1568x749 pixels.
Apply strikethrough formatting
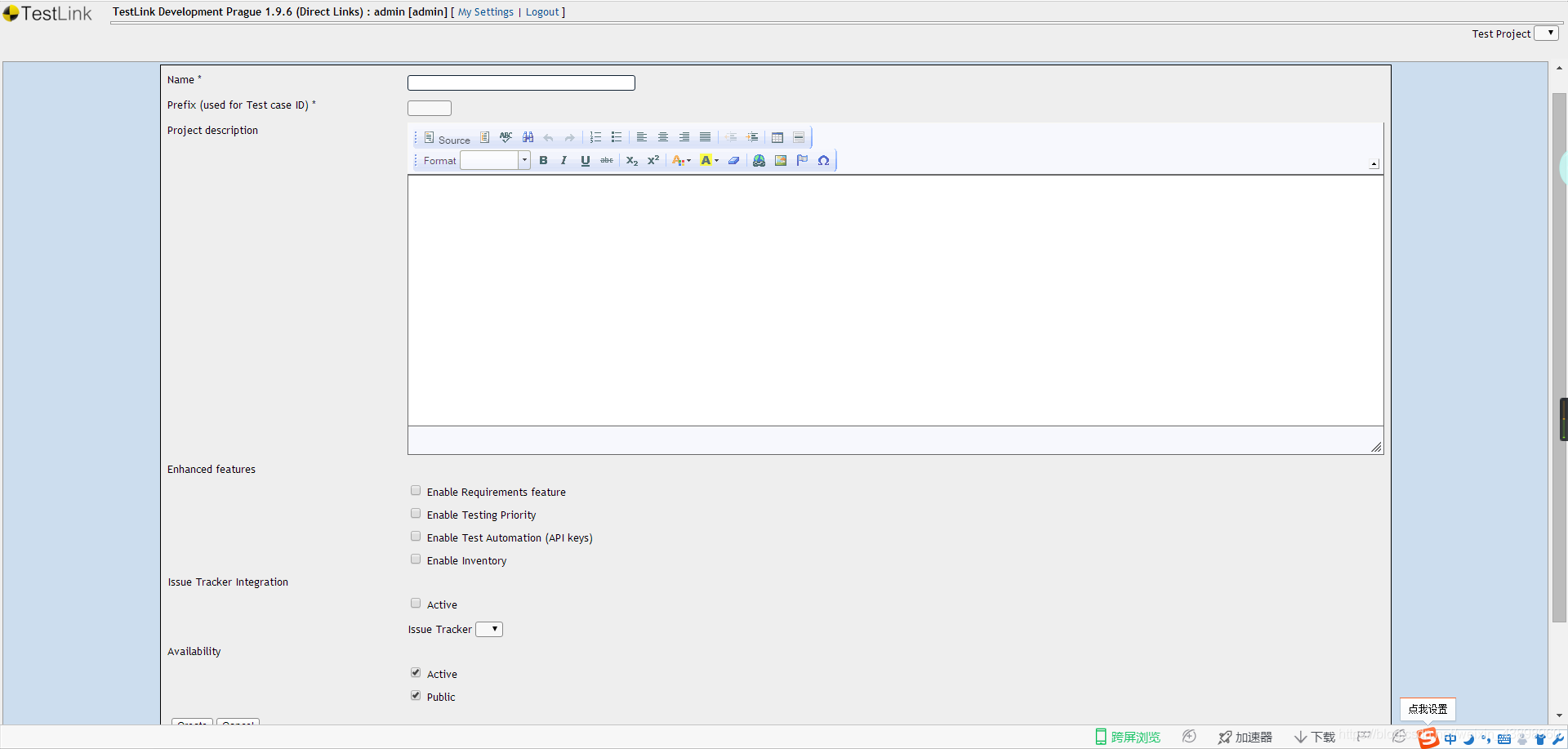pos(607,160)
